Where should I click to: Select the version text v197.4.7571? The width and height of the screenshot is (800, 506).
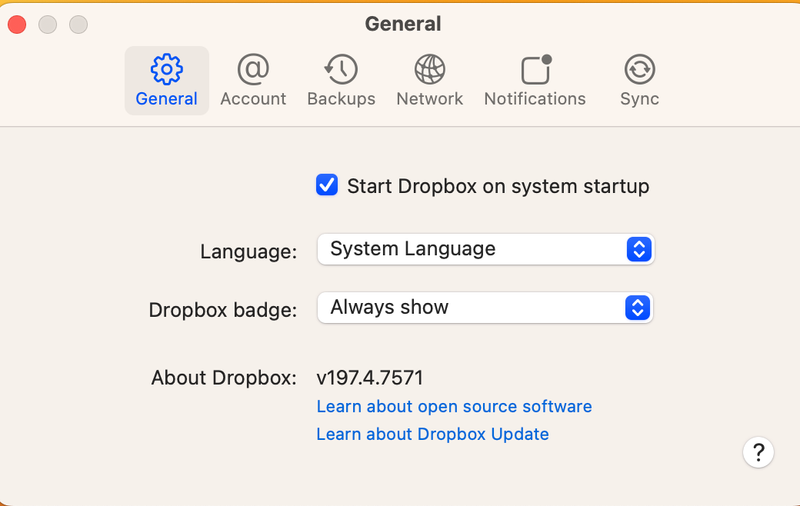370,378
